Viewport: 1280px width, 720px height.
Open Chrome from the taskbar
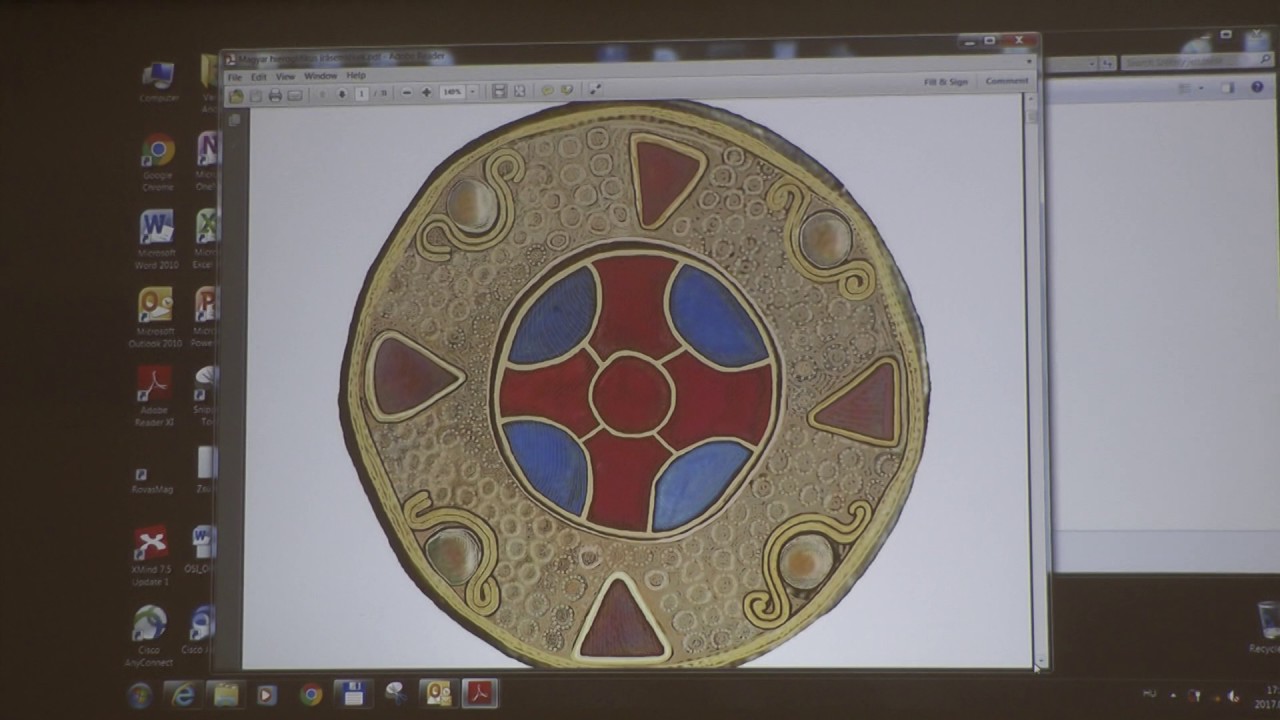click(x=311, y=695)
